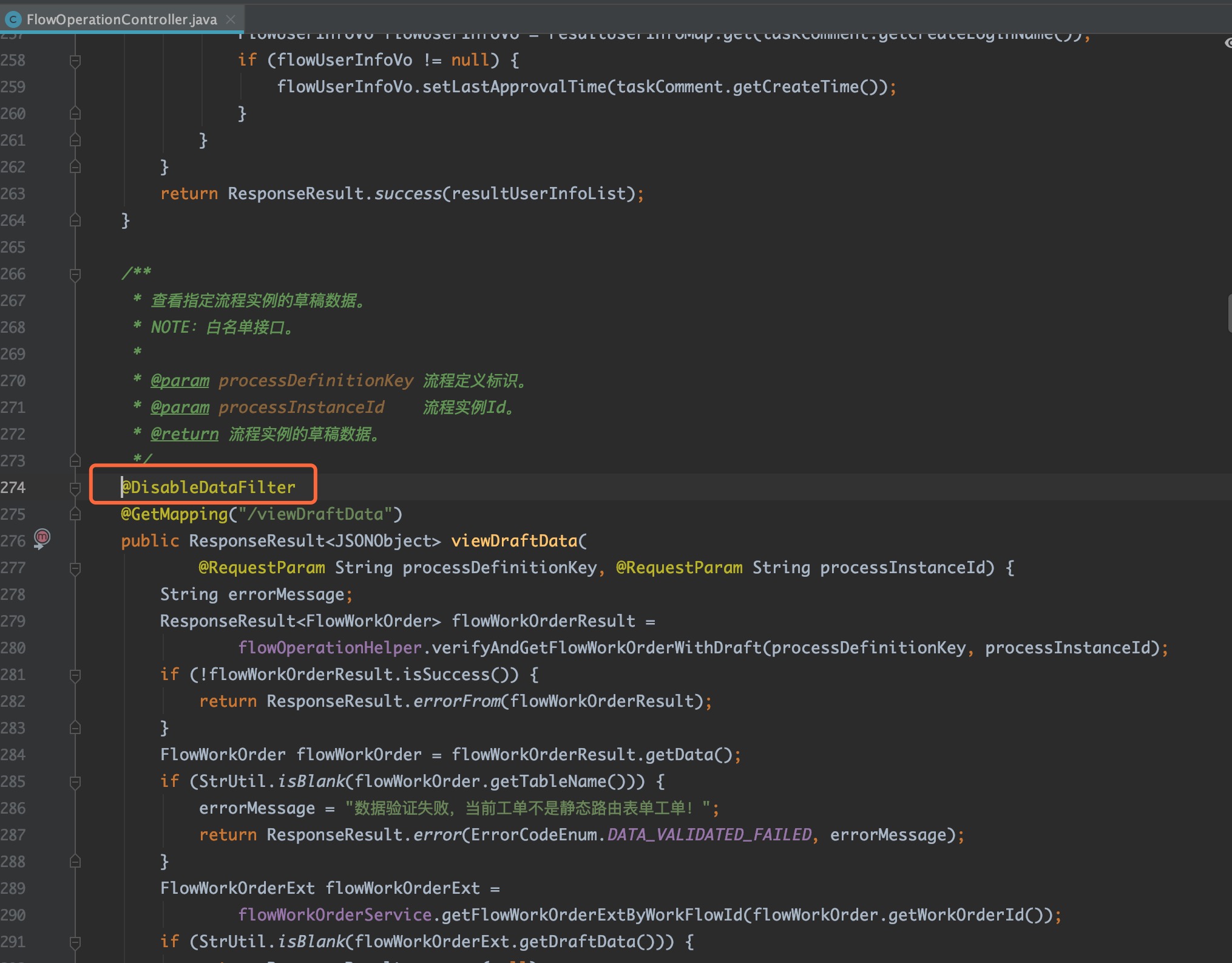The width and height of the screenshot is (1232, 963).
Task: Click line number 280 in the gutter
Action: click(x=13, y=648)
